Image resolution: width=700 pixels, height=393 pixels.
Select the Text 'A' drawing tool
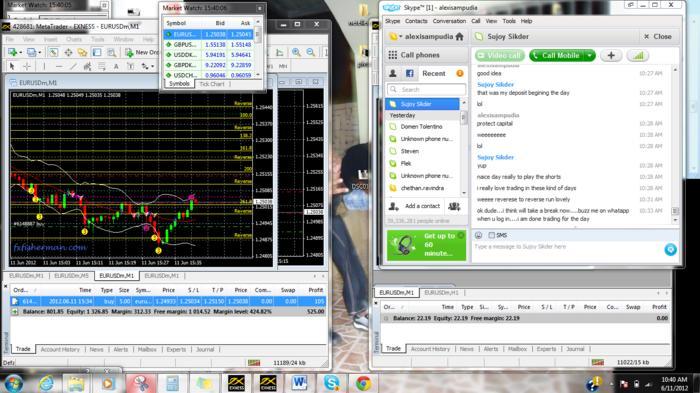[x=116, y=66]
